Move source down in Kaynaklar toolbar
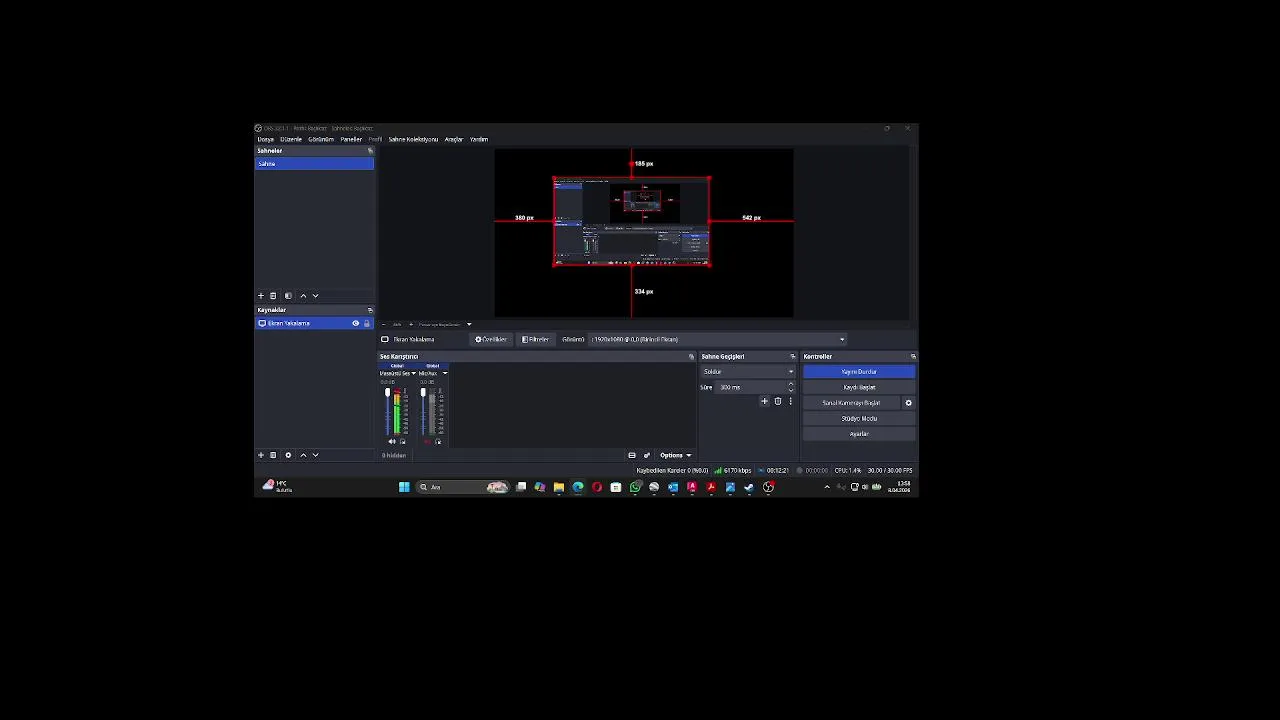Image resolution: width=1280 pixels, height=720 pixels. pos(315,455)
